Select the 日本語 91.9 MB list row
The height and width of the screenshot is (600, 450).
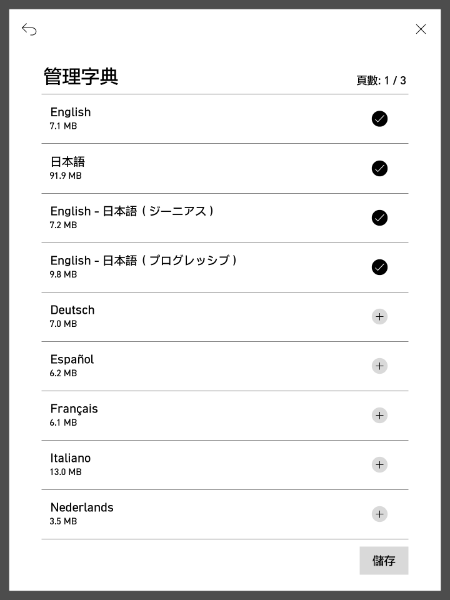[225, 168]
